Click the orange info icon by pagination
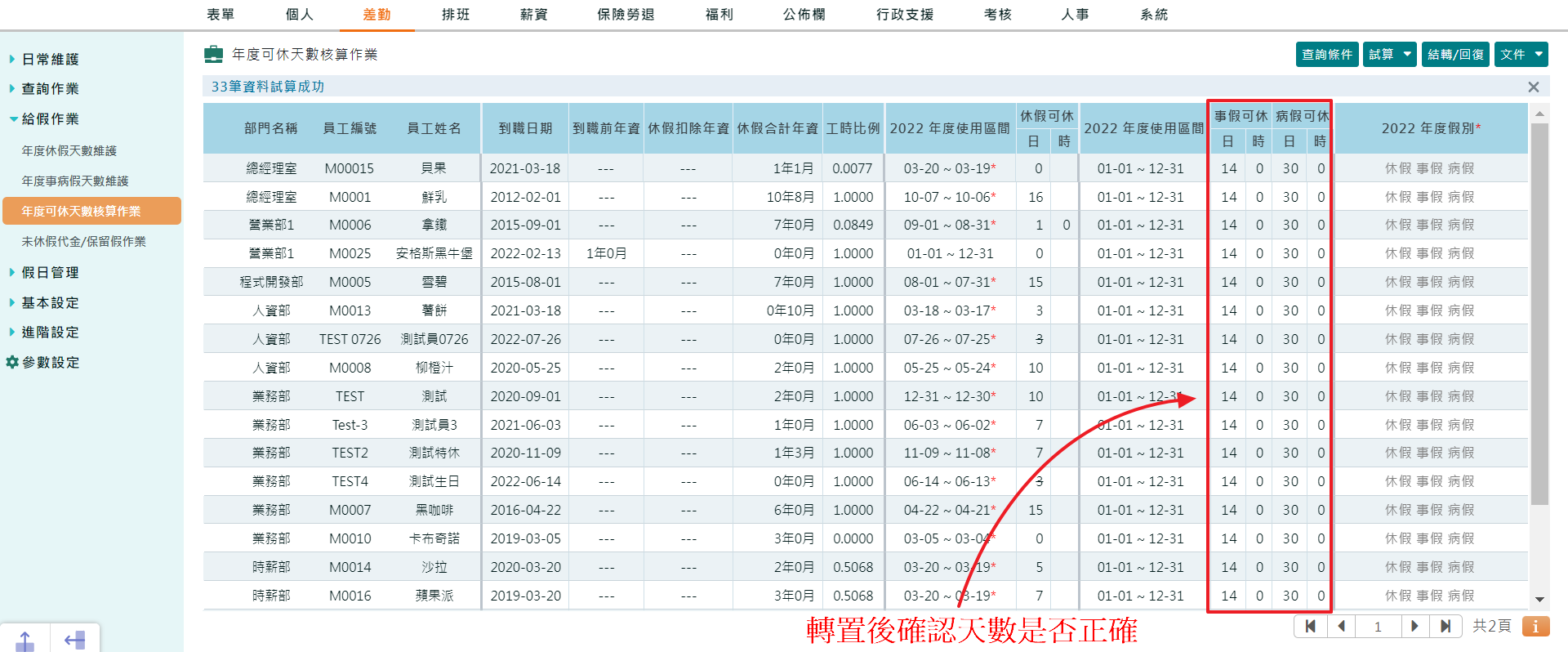1568x652 pixels. (1535, 627)
